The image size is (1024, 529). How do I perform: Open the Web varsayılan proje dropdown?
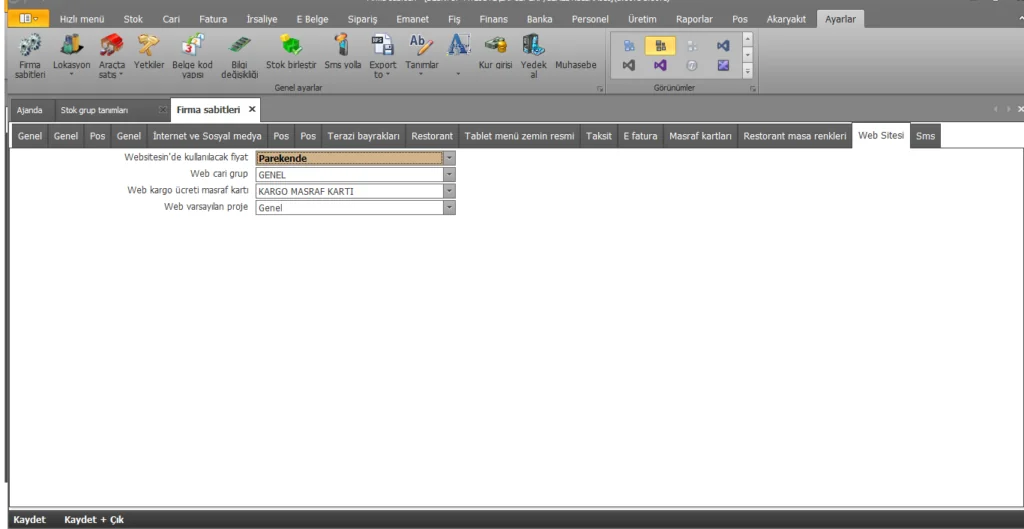(x=449, y=208)
